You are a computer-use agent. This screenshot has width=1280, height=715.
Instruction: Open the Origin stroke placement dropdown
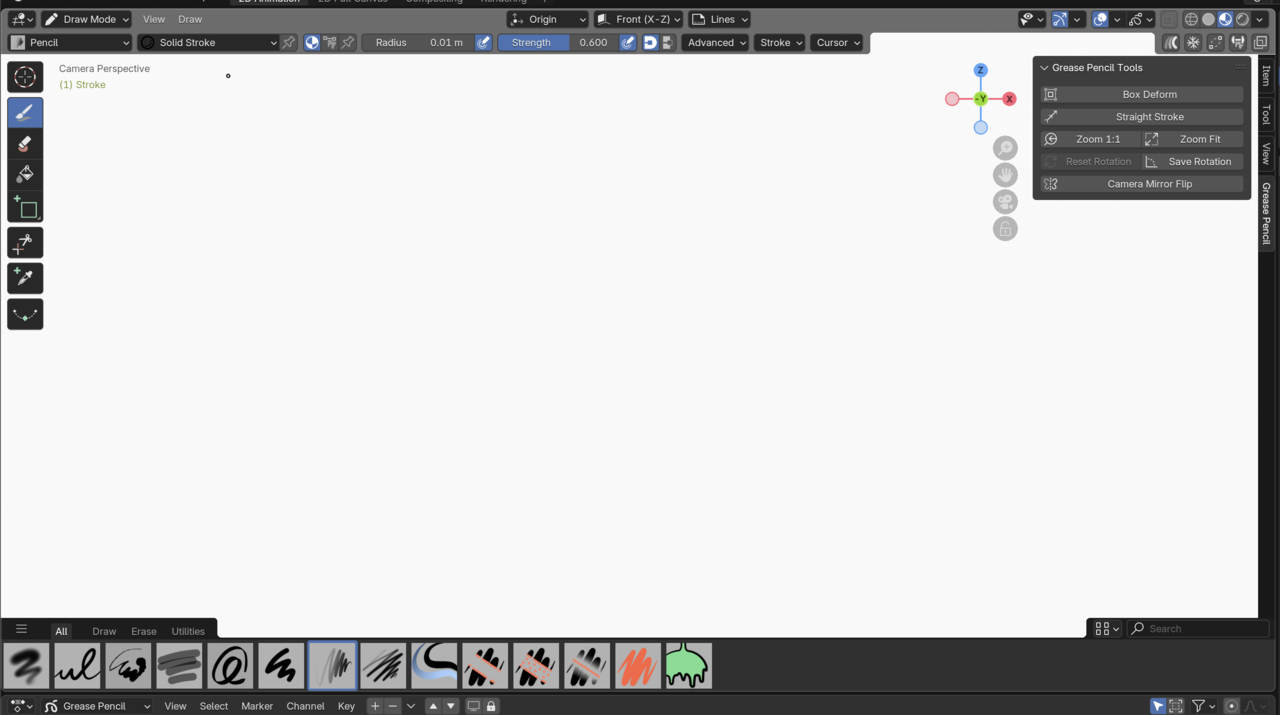pyautogui.click(x=547, y=19)
